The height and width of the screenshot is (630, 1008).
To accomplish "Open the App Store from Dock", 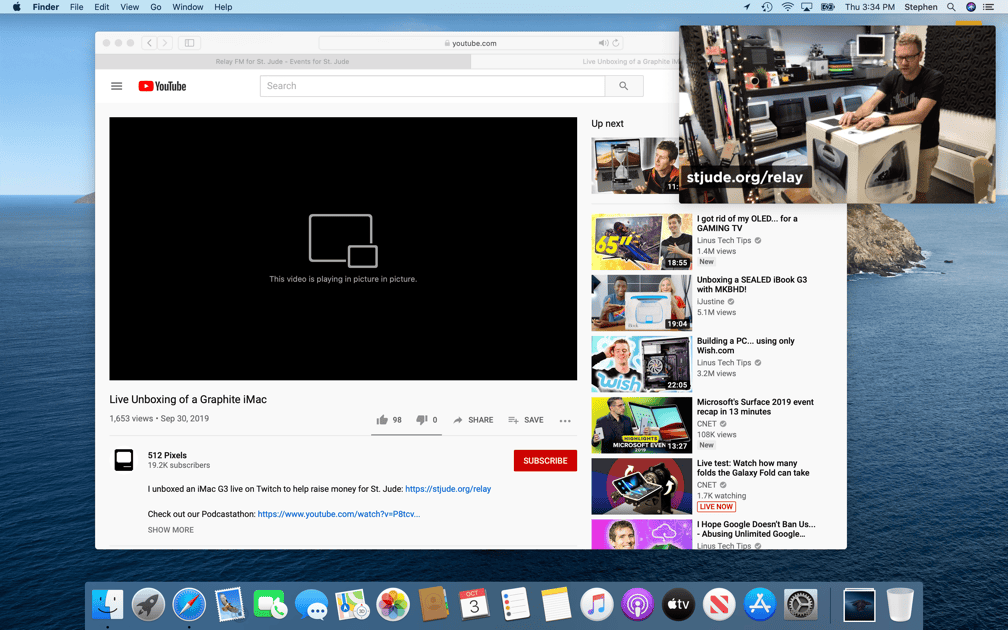I will point(760,605).
